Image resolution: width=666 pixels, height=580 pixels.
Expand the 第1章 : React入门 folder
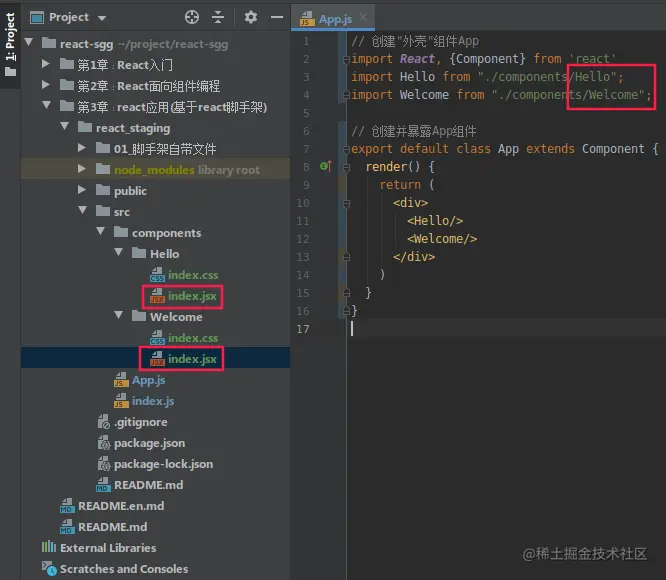[x=46, y=64]
